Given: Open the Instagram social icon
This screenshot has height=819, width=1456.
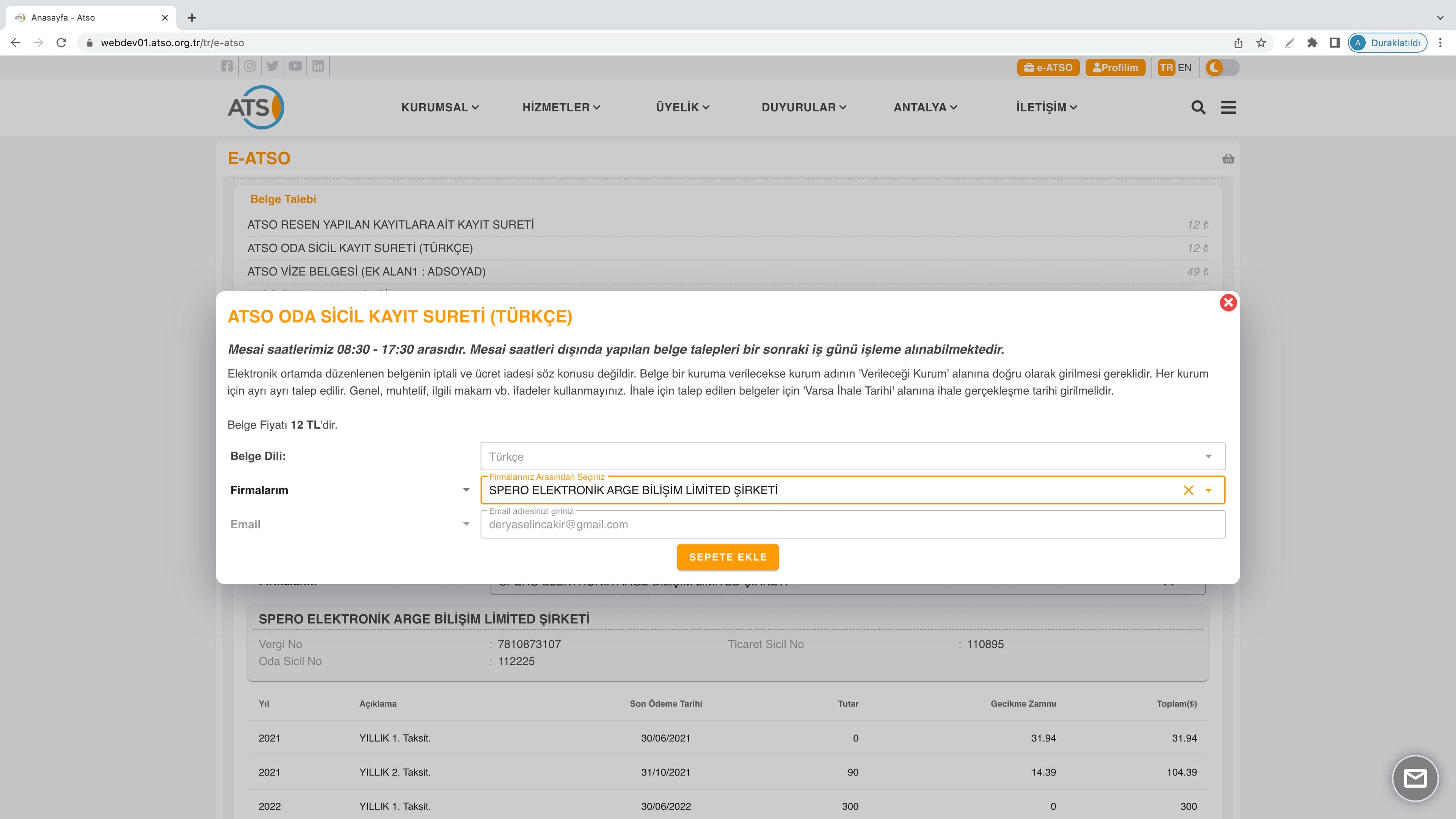Looking at the screenshot, I should (x=250, y=66).
